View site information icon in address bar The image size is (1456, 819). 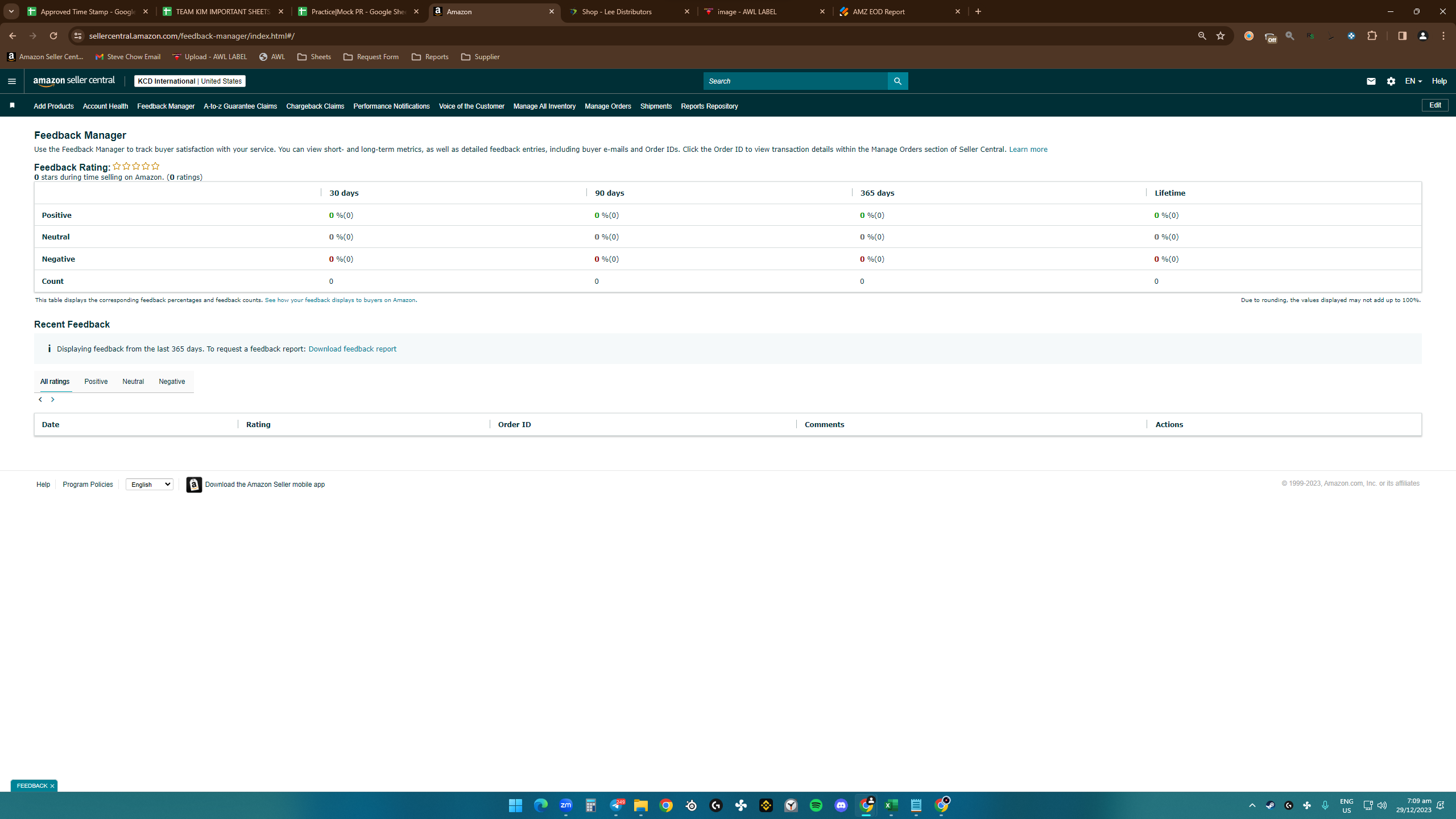tap(78, 36)
